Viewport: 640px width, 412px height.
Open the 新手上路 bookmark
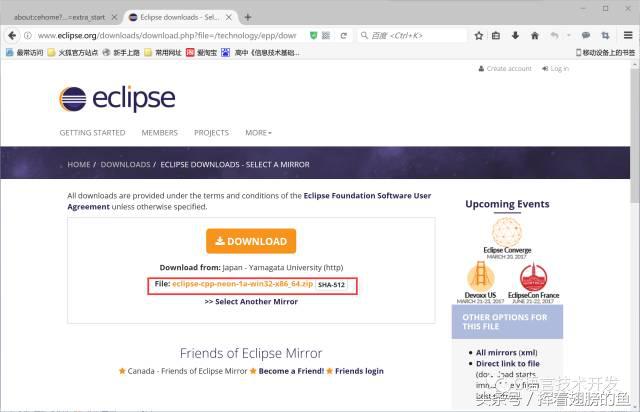[121, 52]
